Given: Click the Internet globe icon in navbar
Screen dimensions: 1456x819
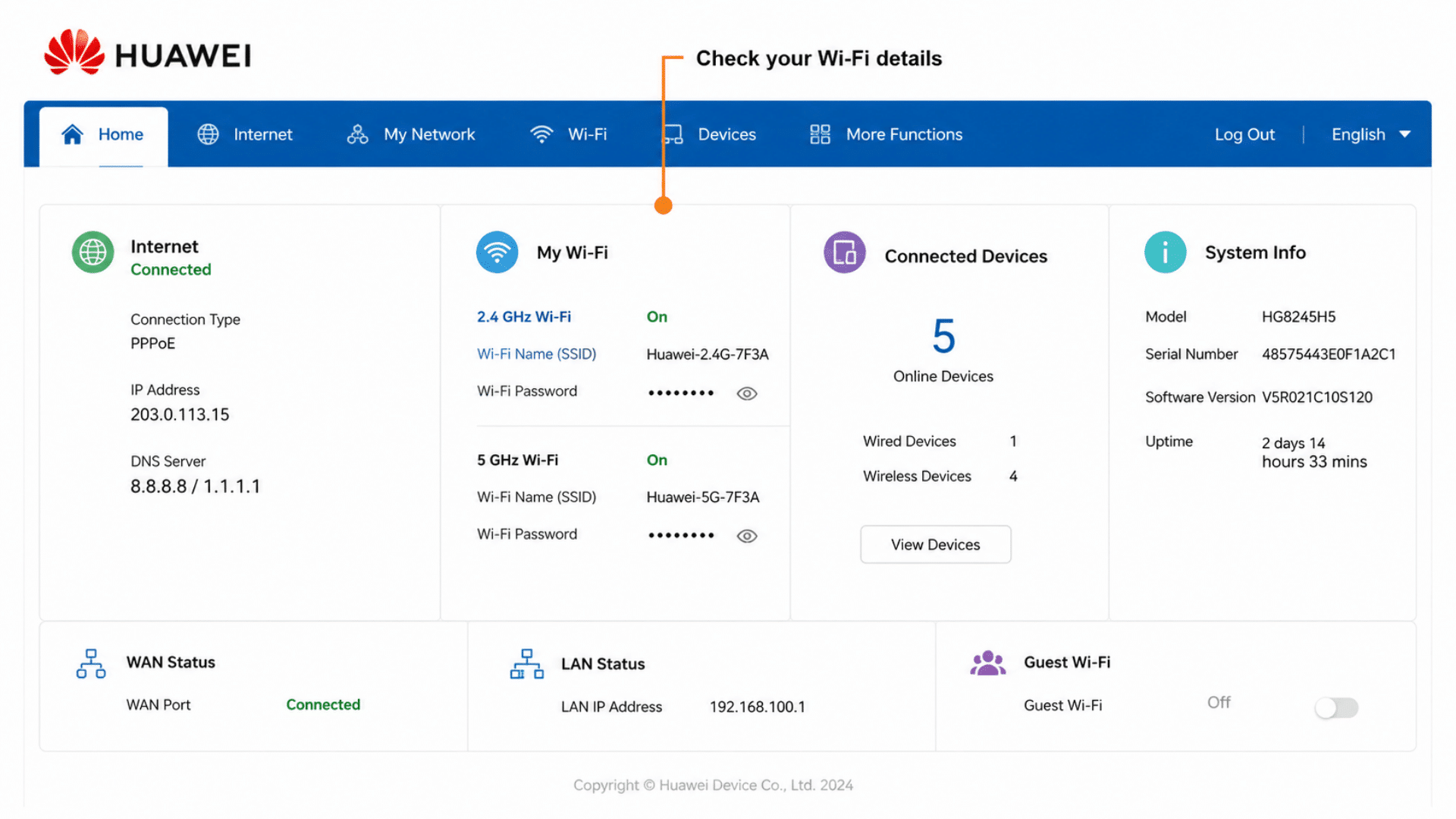Looking at the screenshot, I should (208, 134).
